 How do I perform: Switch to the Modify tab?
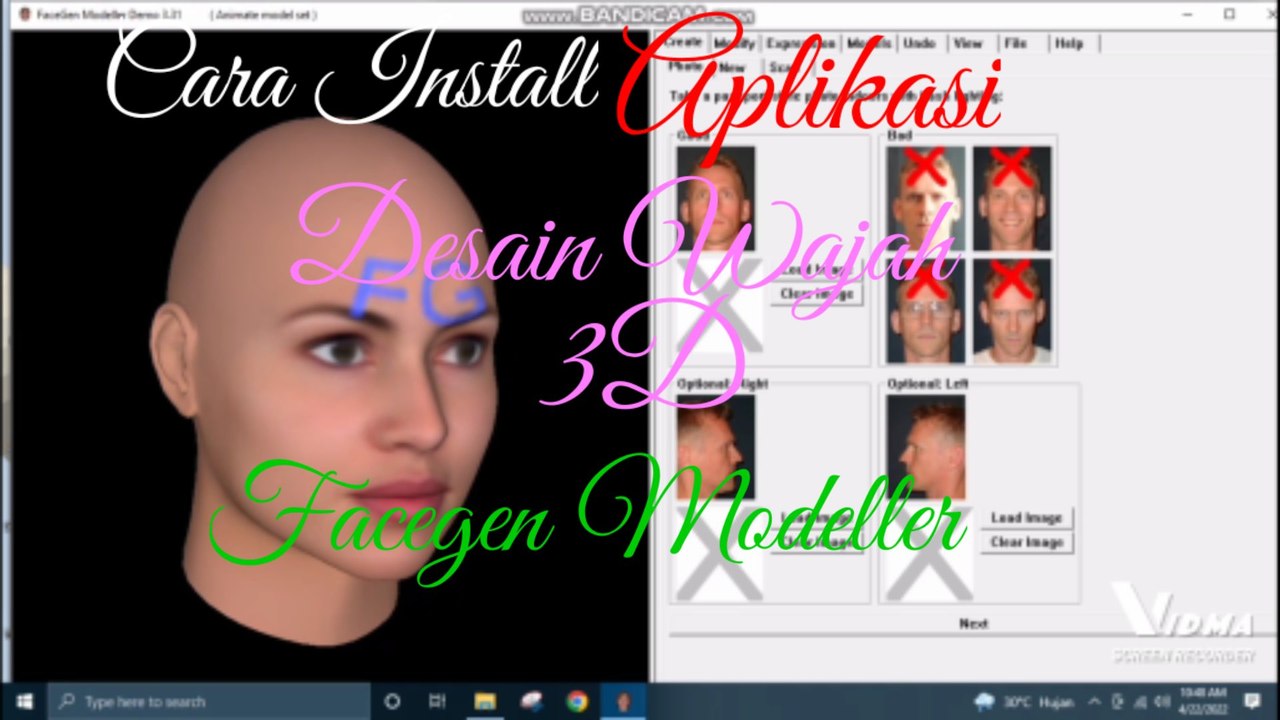pyautogui.click(x=735, y=43)
